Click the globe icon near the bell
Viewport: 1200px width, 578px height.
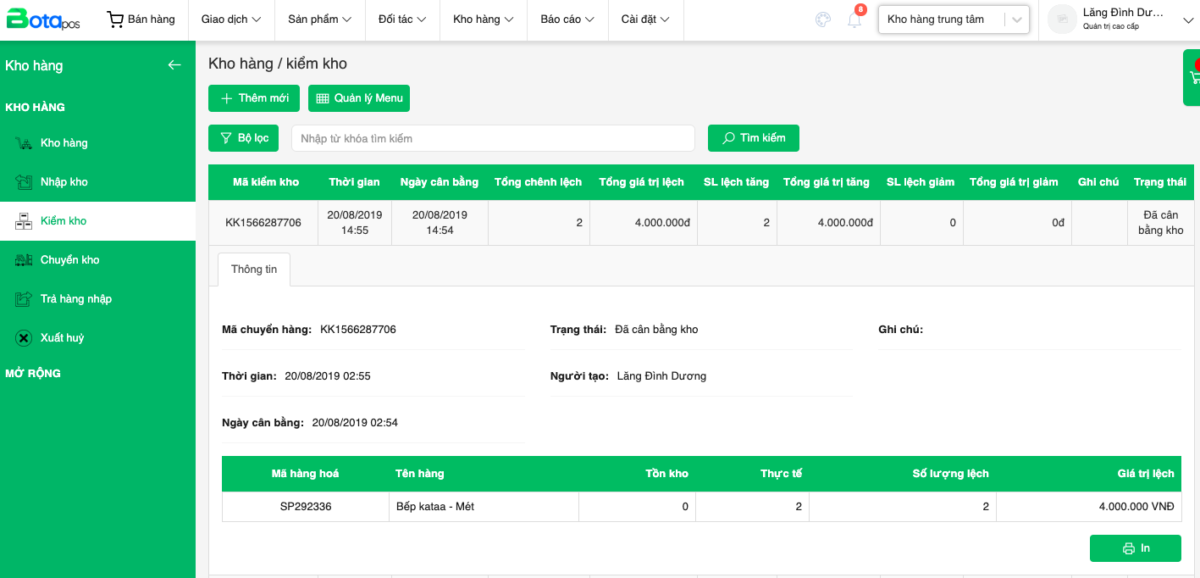point(823,20)
